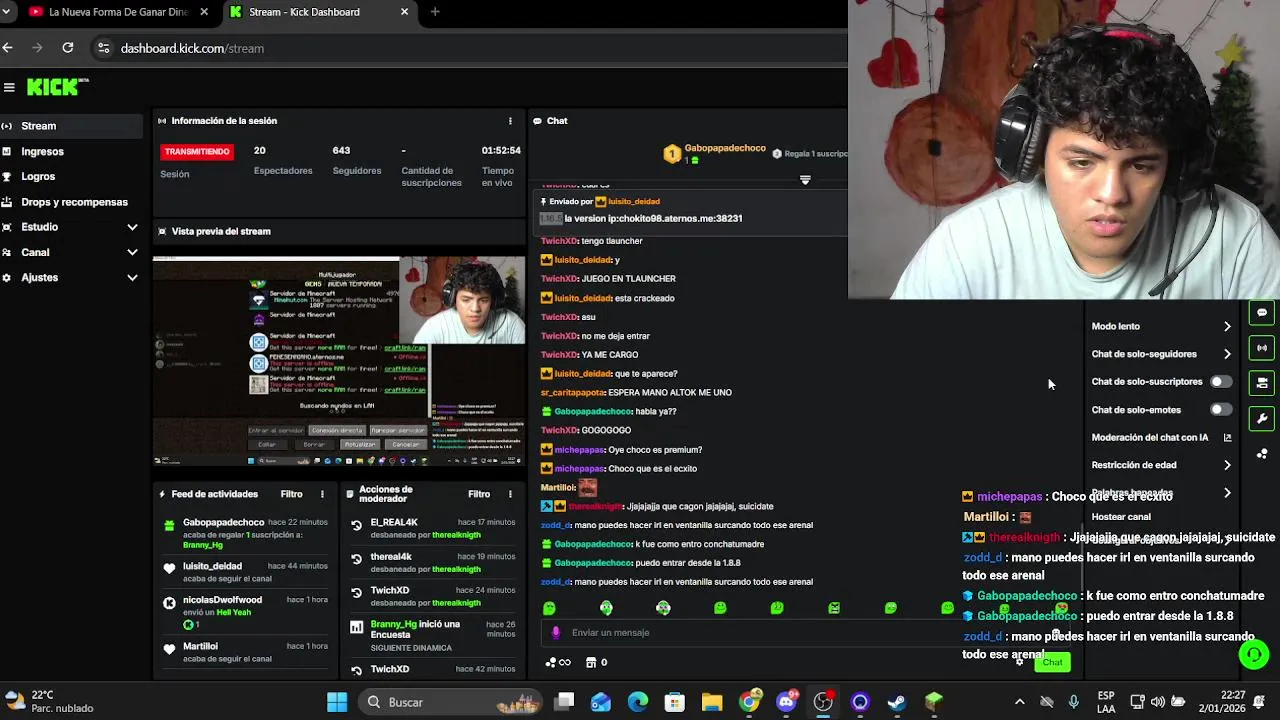This screenshot has height=720, width=1280.
Task: Click the weather widget showing 22°C
Action: 50,702
